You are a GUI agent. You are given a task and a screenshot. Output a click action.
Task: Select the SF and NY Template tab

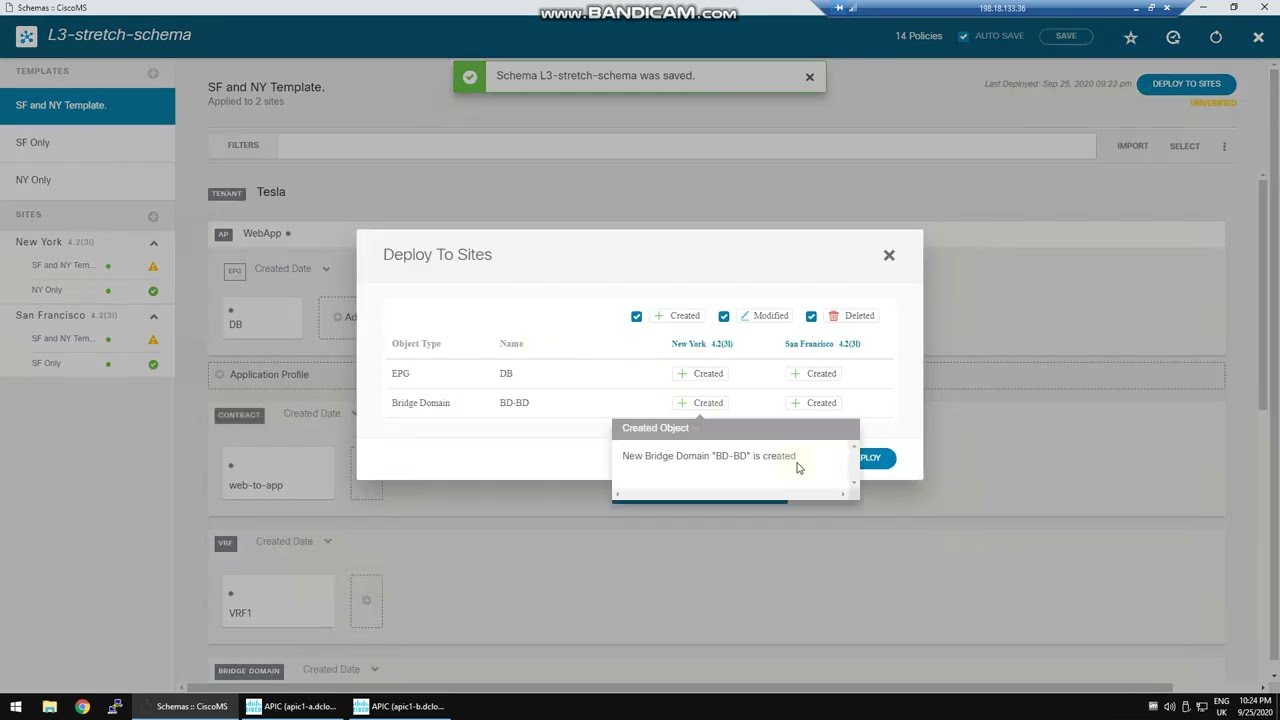coord(87,105)
